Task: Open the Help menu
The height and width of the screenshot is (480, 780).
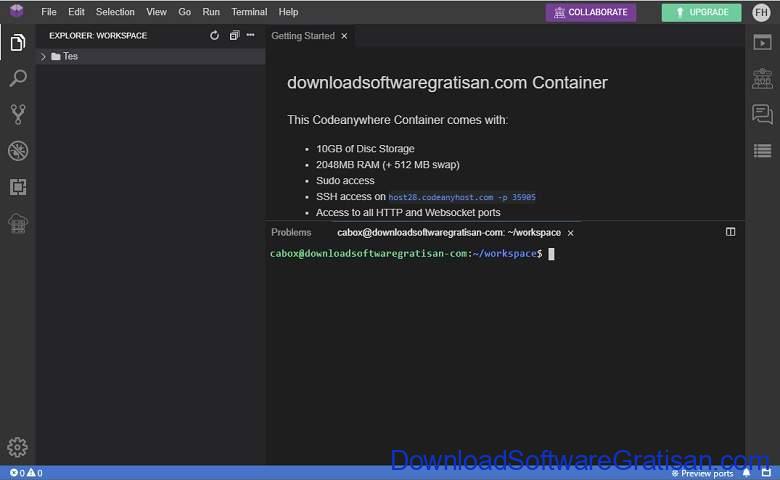Action: [x=288, y=12]
